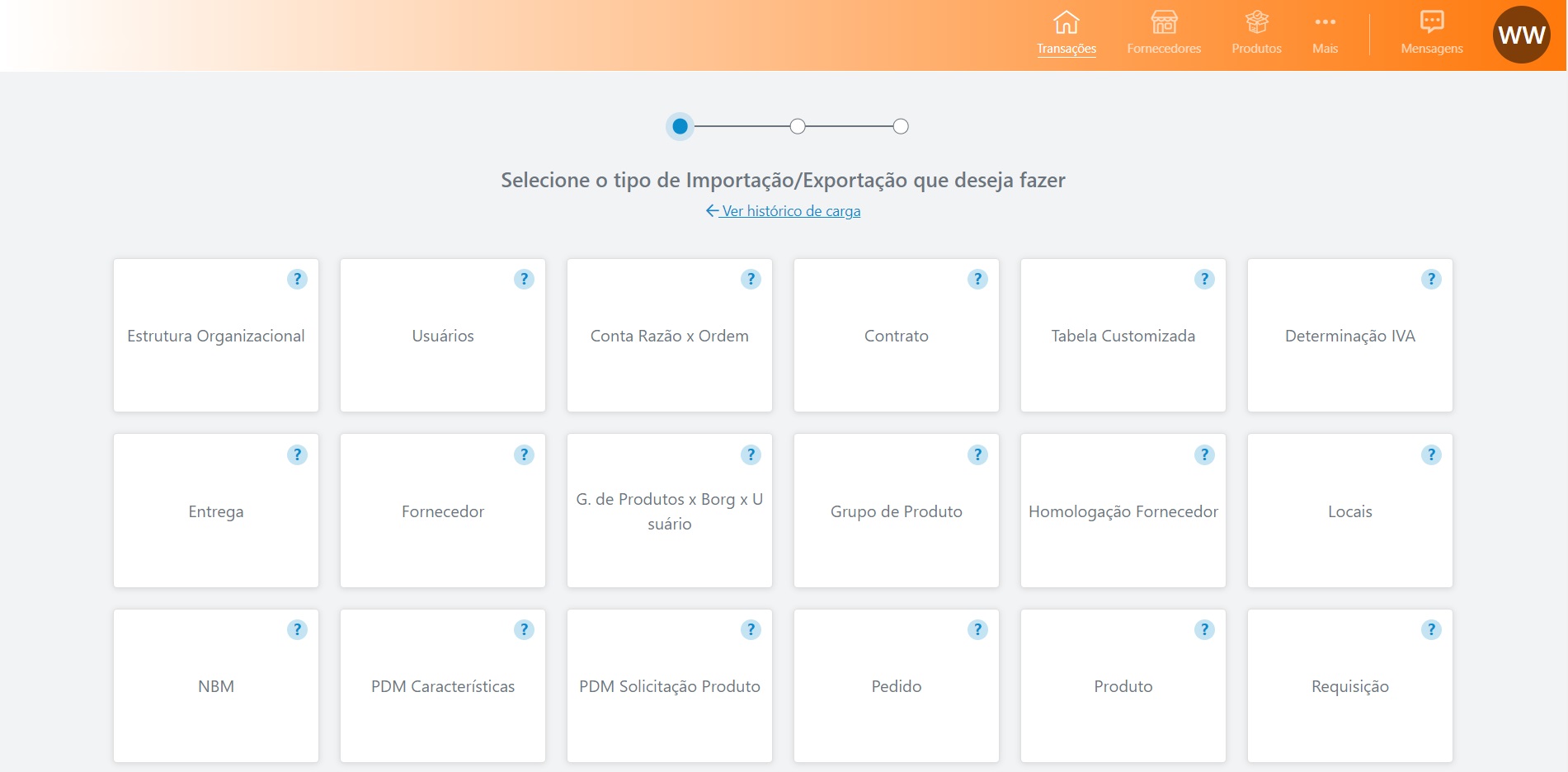Screen dimensions: 1568x772
Task: Open the Produtos menu
Action: [x=1256, y=34]
